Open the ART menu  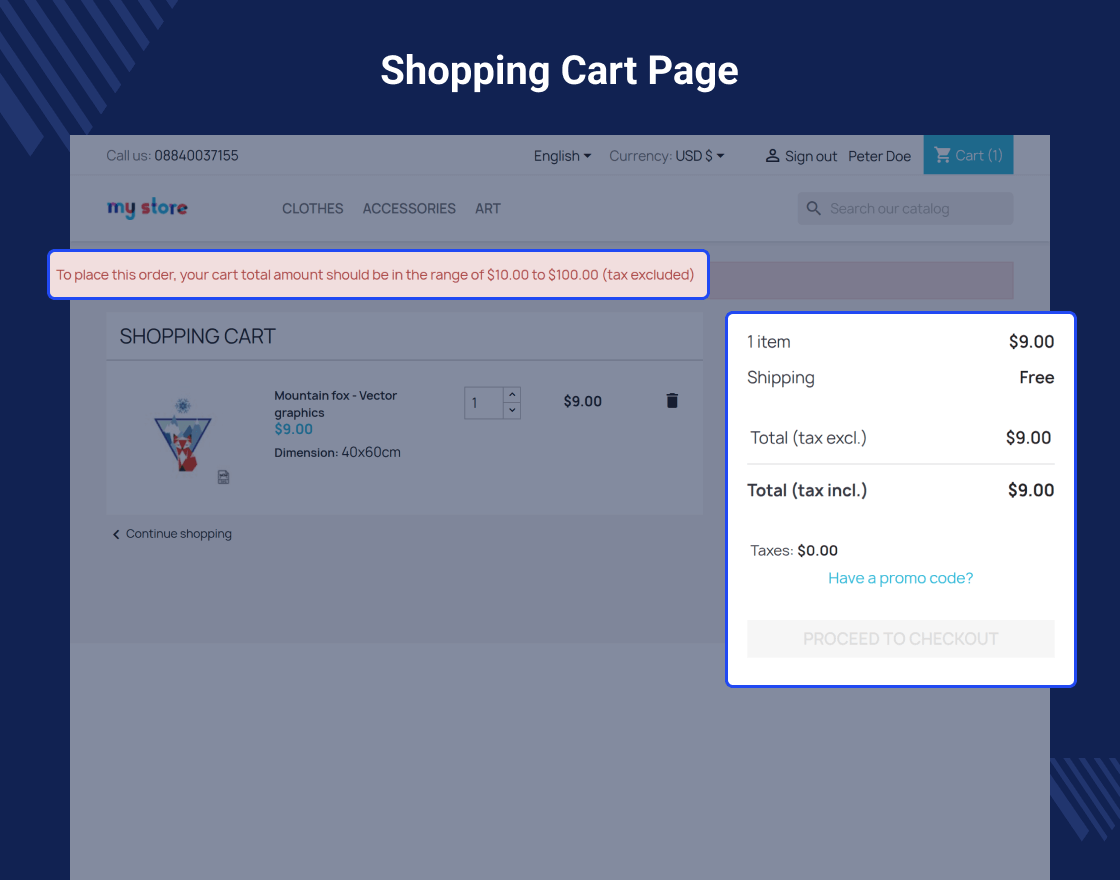point(488,209)
